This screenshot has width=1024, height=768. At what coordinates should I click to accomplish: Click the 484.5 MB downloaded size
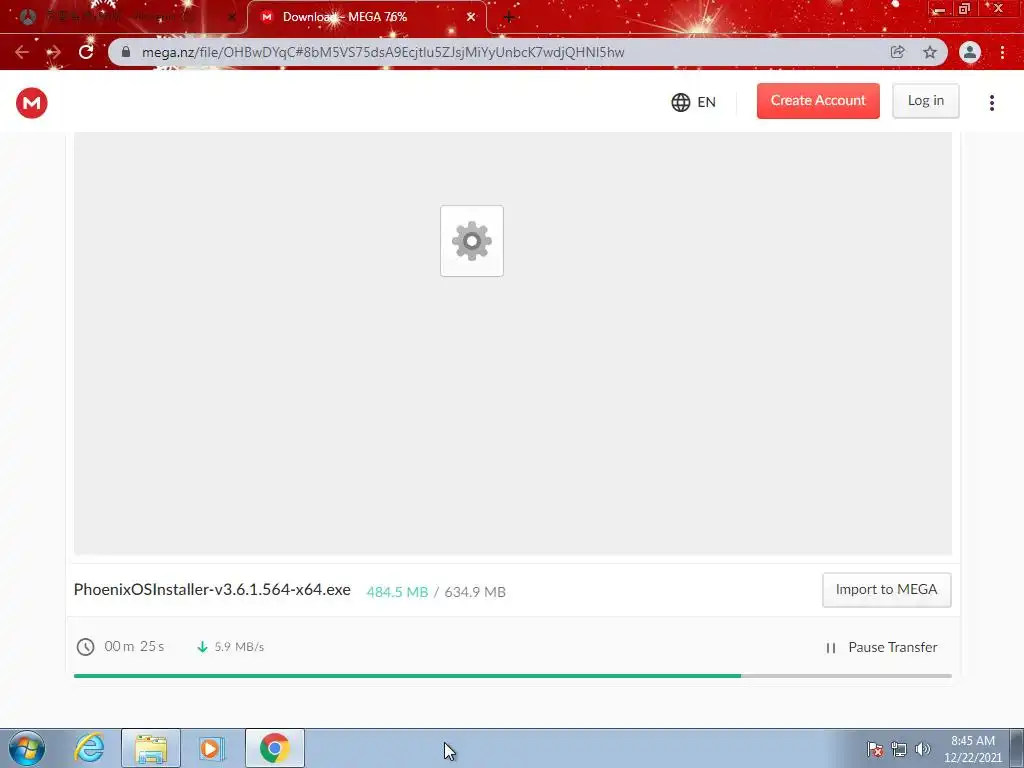[x=397, y=592]
